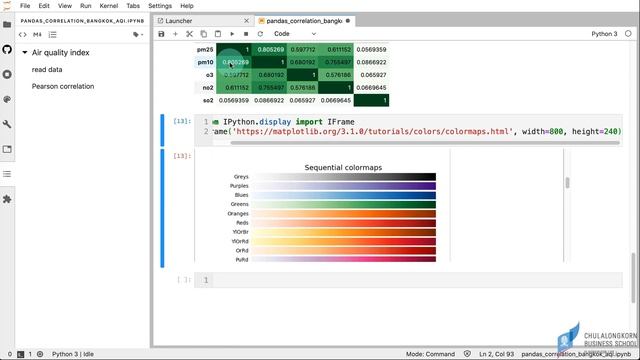
Task: Click pm25 row header in correlation table
Action: (x=205, y=49)
